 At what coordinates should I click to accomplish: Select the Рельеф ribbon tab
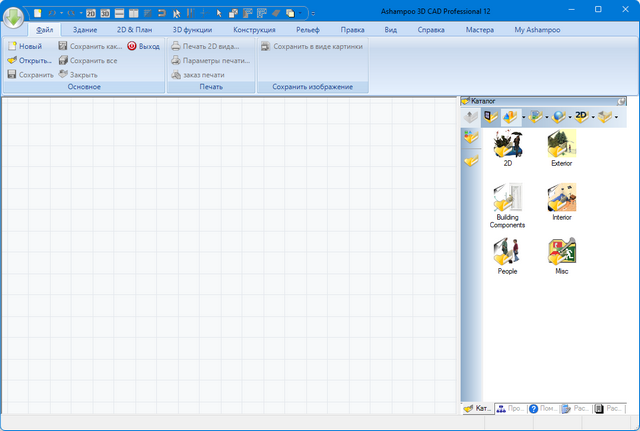click(x=307, y=31)
